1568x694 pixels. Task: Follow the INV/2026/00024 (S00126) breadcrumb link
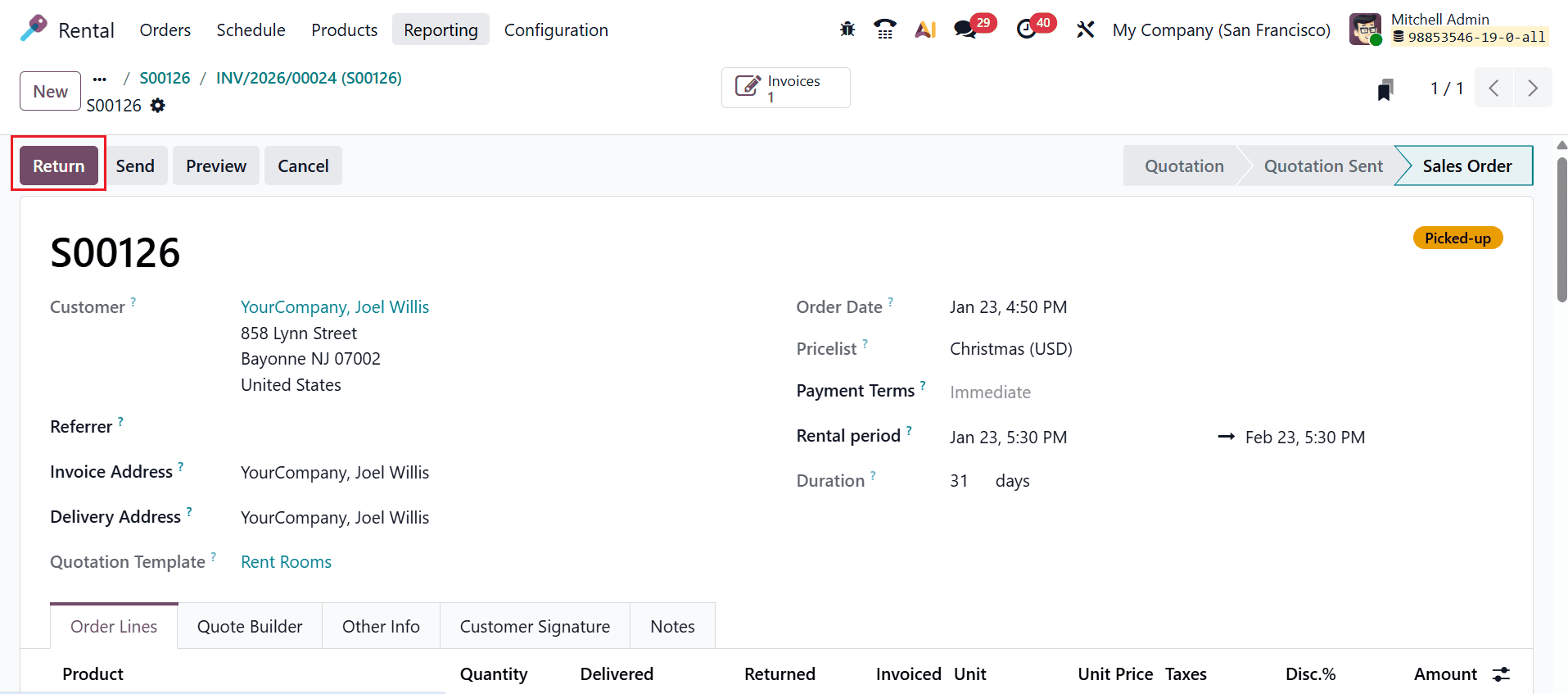tap(309, 78)
